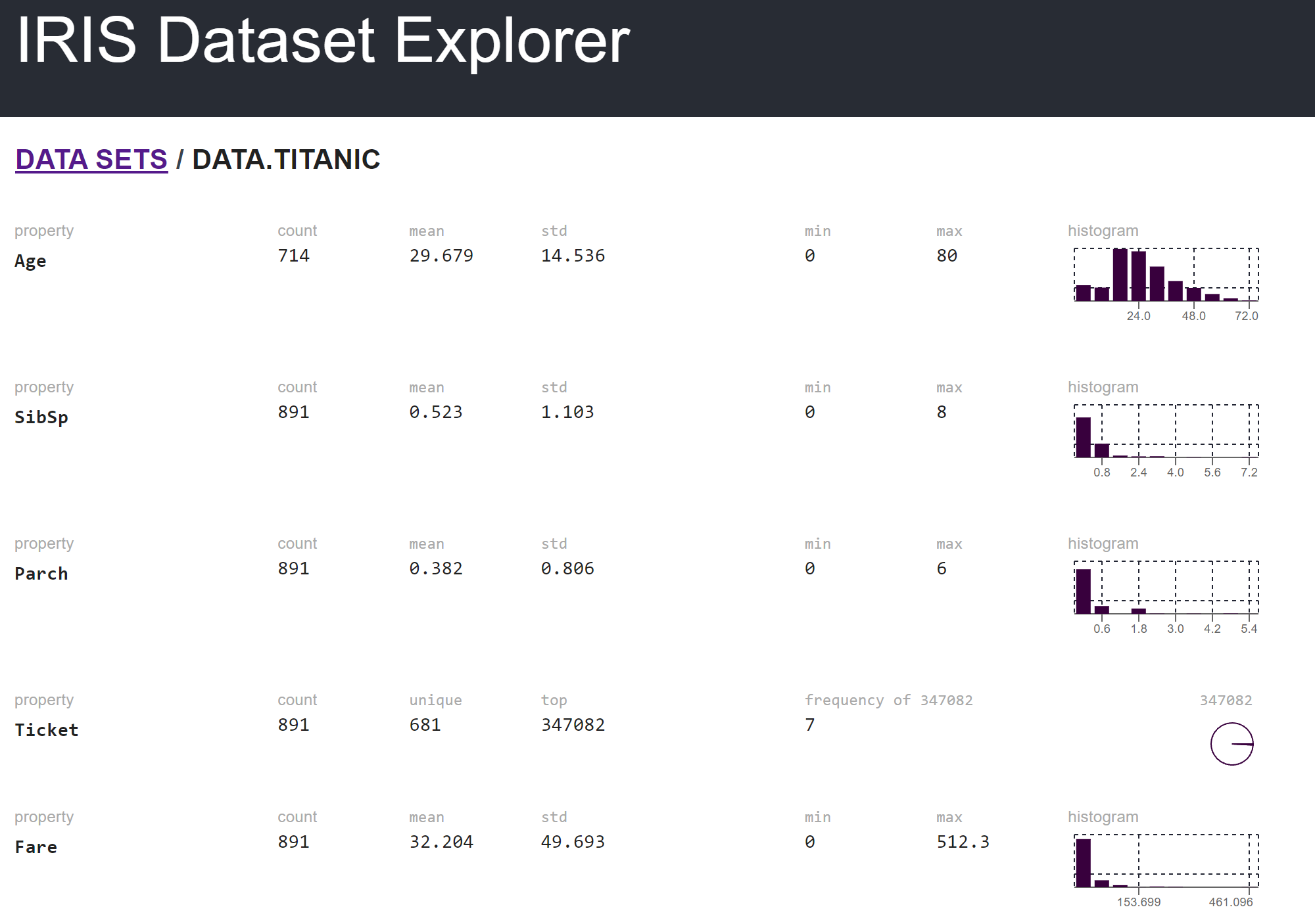Click the Ticket pie chart icon

pyautogui.click(x=1231, y=744)
